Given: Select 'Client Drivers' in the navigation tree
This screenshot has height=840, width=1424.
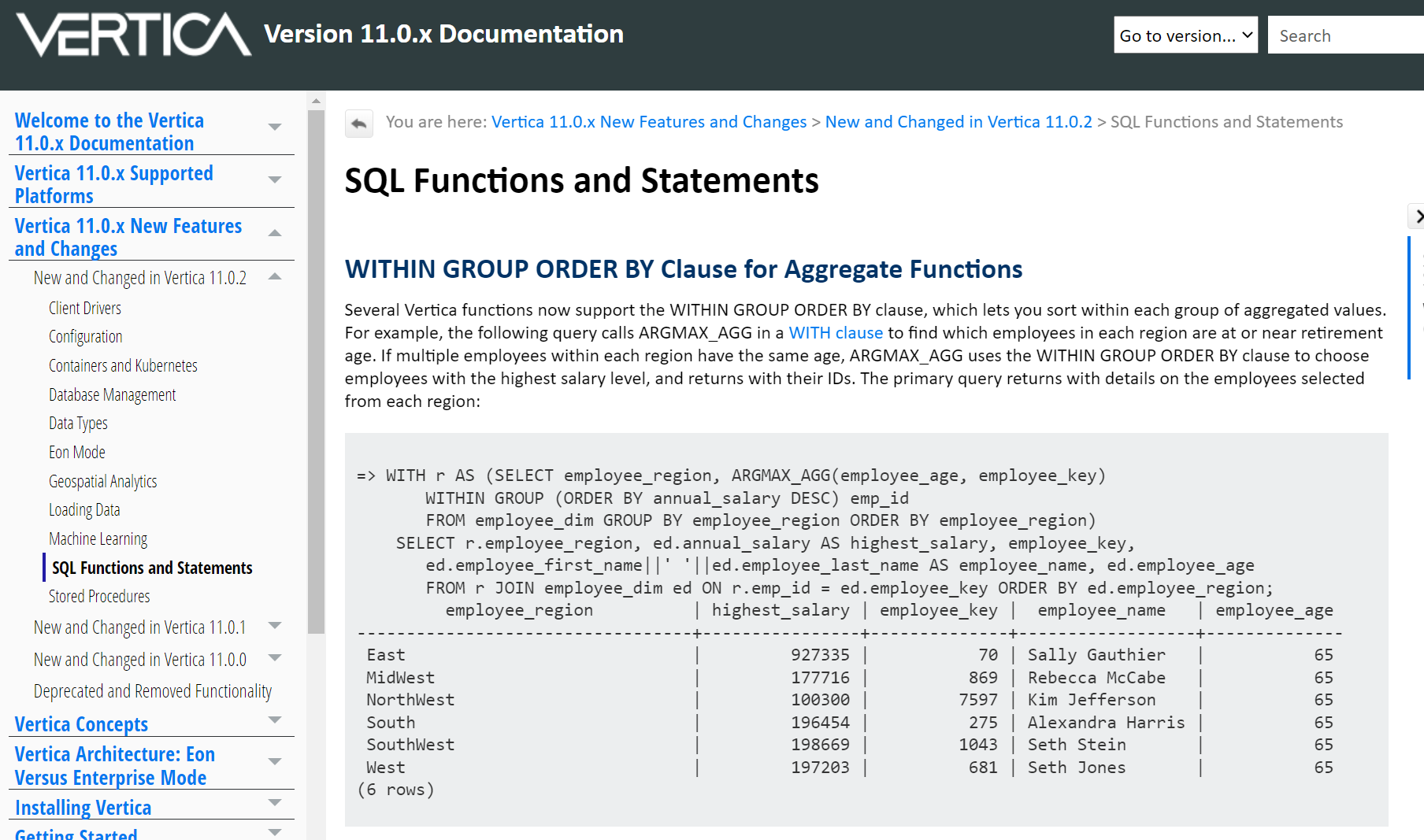Looking at the screenshot, I should [84, 307].
